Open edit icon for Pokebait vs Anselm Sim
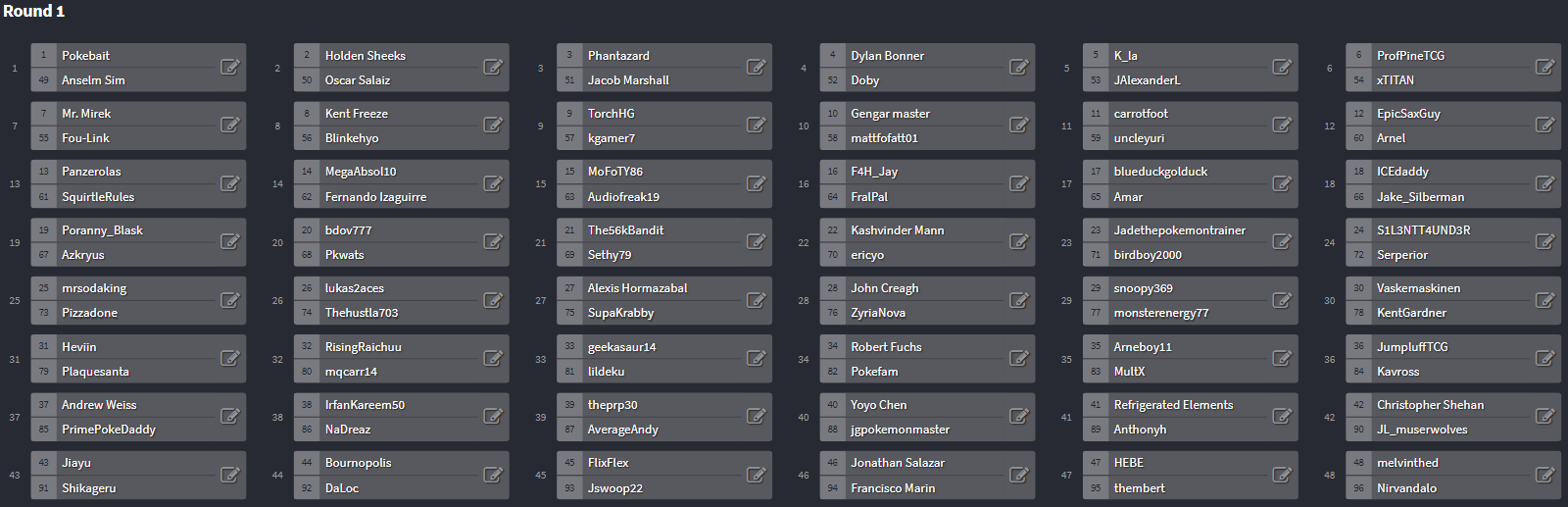 click(x=230, y=67)
